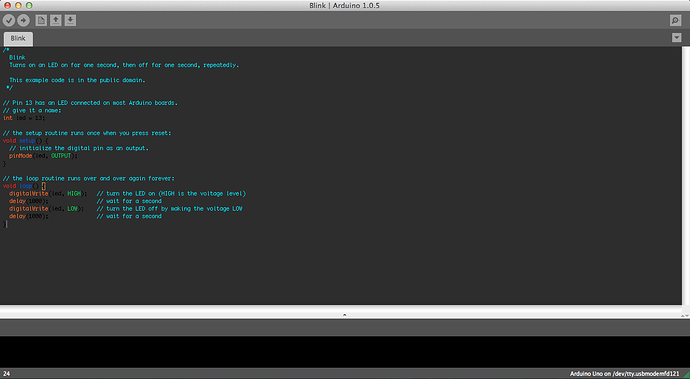Upload sketch with the arrow button

(x=23, y=20)
